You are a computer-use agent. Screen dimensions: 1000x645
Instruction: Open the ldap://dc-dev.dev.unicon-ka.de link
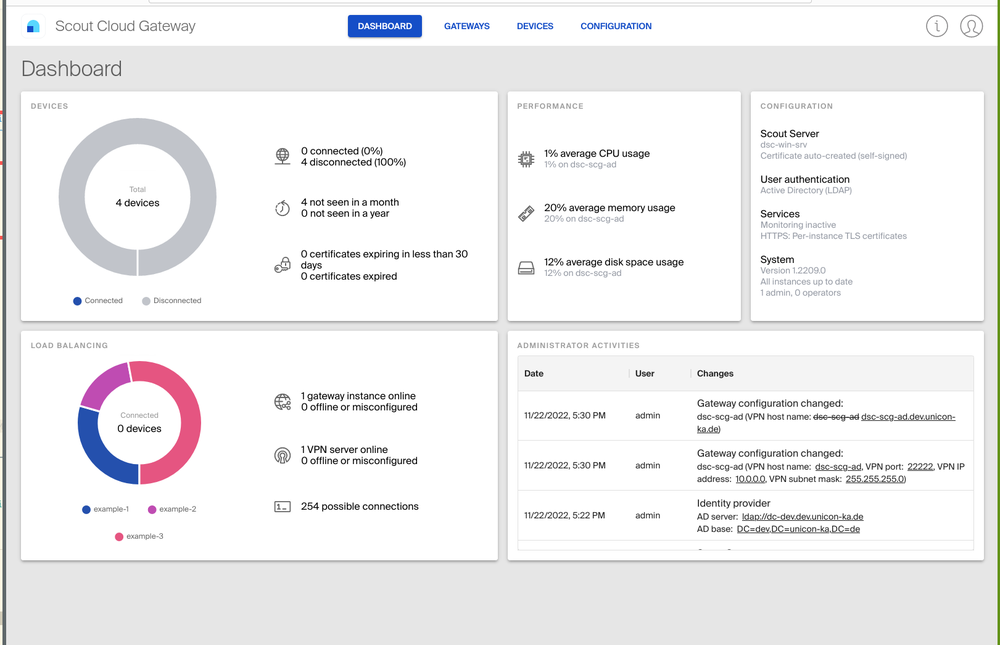pos(802,517)
